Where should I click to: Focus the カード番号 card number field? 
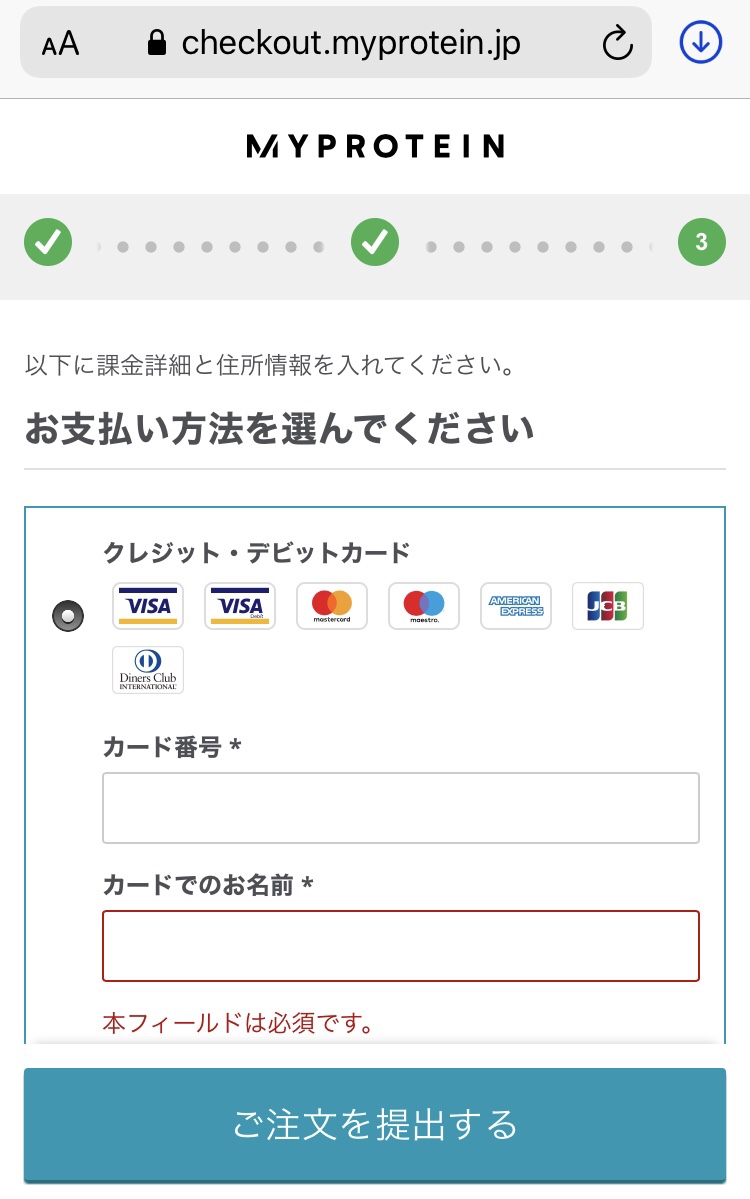click(x=400, y=808)
